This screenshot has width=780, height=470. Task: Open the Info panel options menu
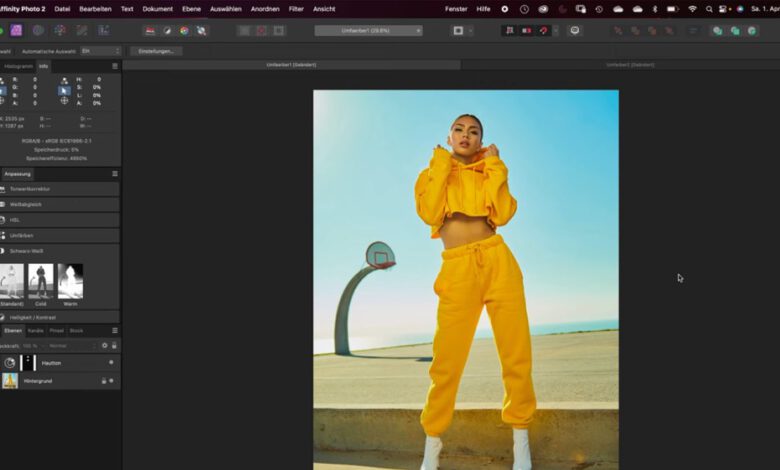tap(114, 66)
